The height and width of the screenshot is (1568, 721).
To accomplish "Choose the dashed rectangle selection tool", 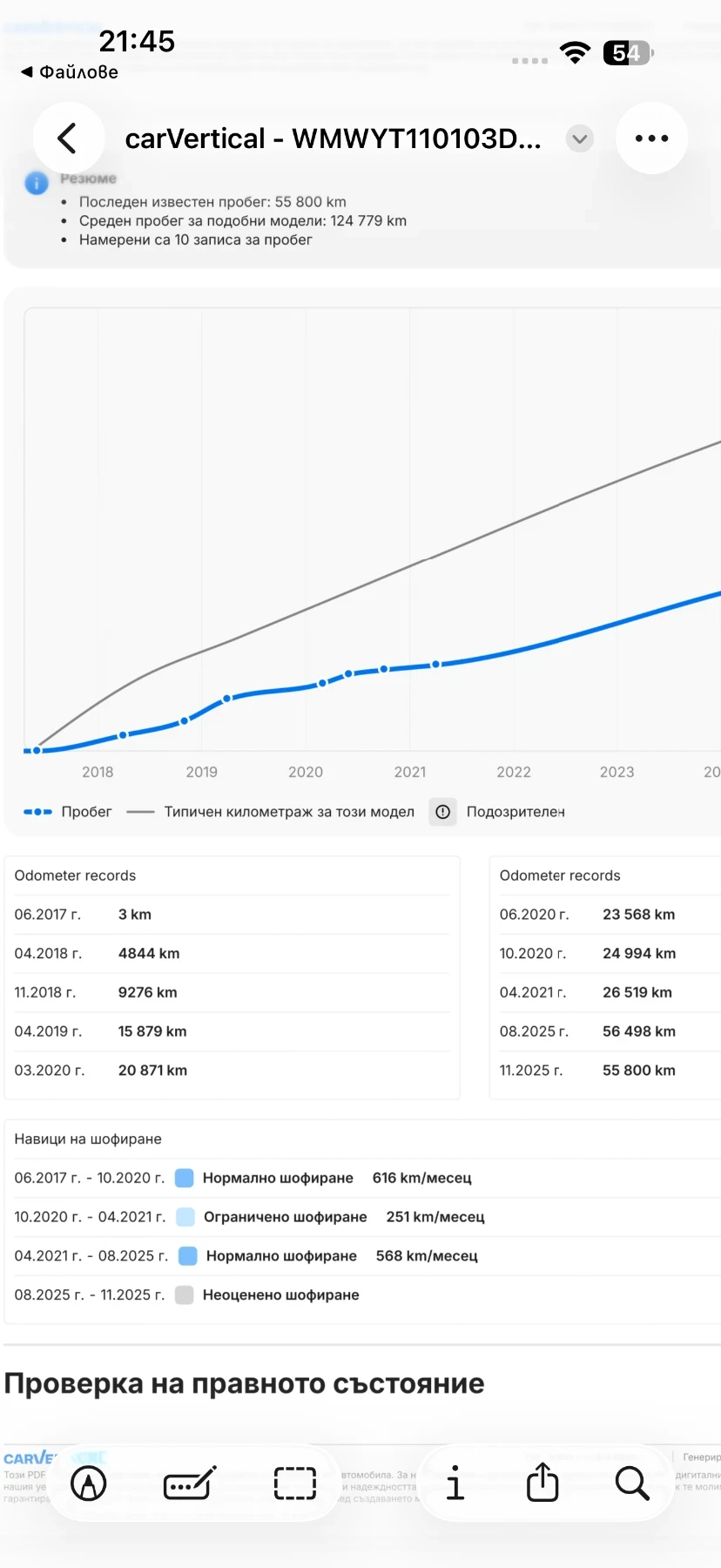I will click(x=295, y=1483).
